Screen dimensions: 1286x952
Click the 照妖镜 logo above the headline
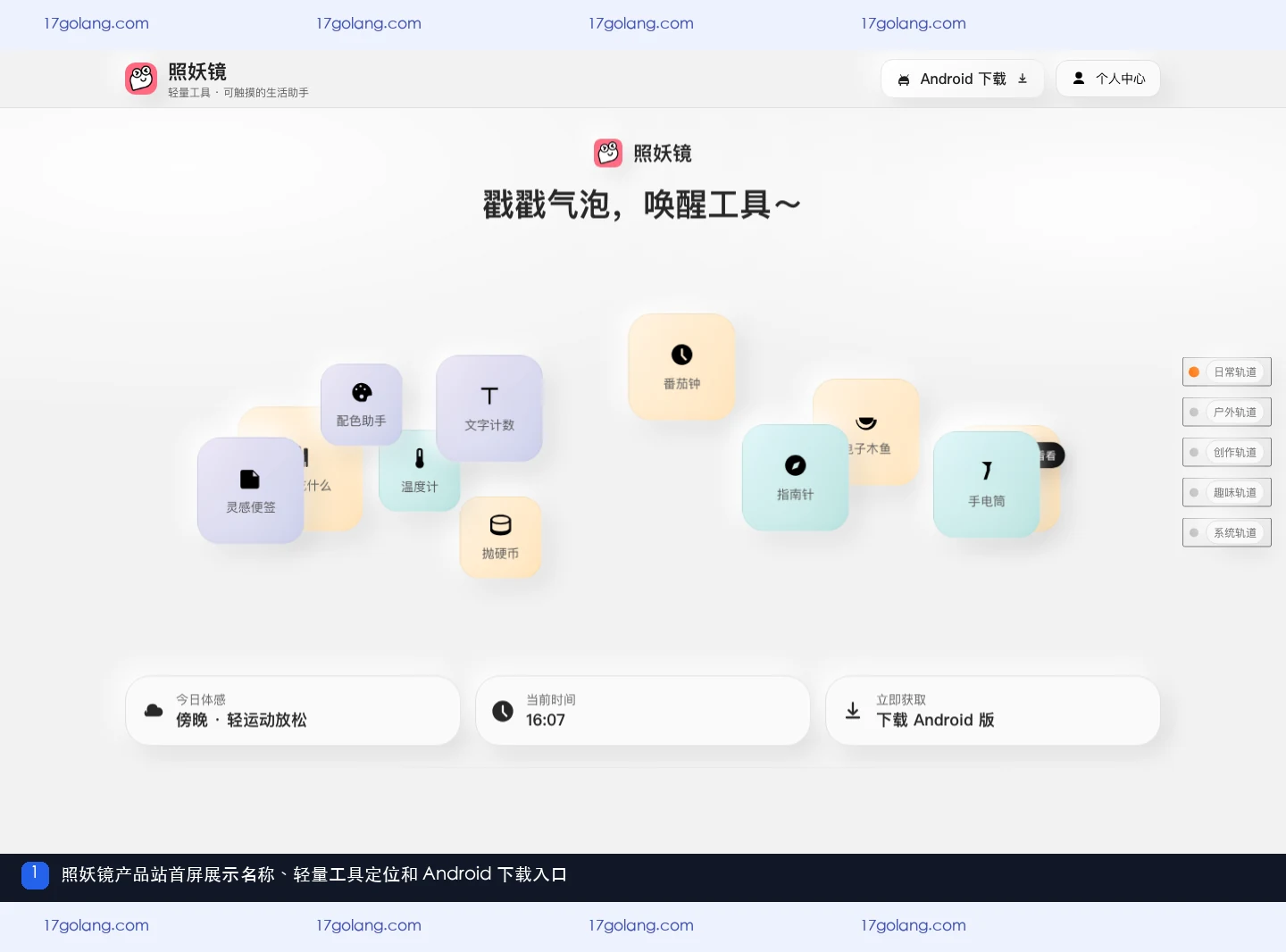(608, 153)
